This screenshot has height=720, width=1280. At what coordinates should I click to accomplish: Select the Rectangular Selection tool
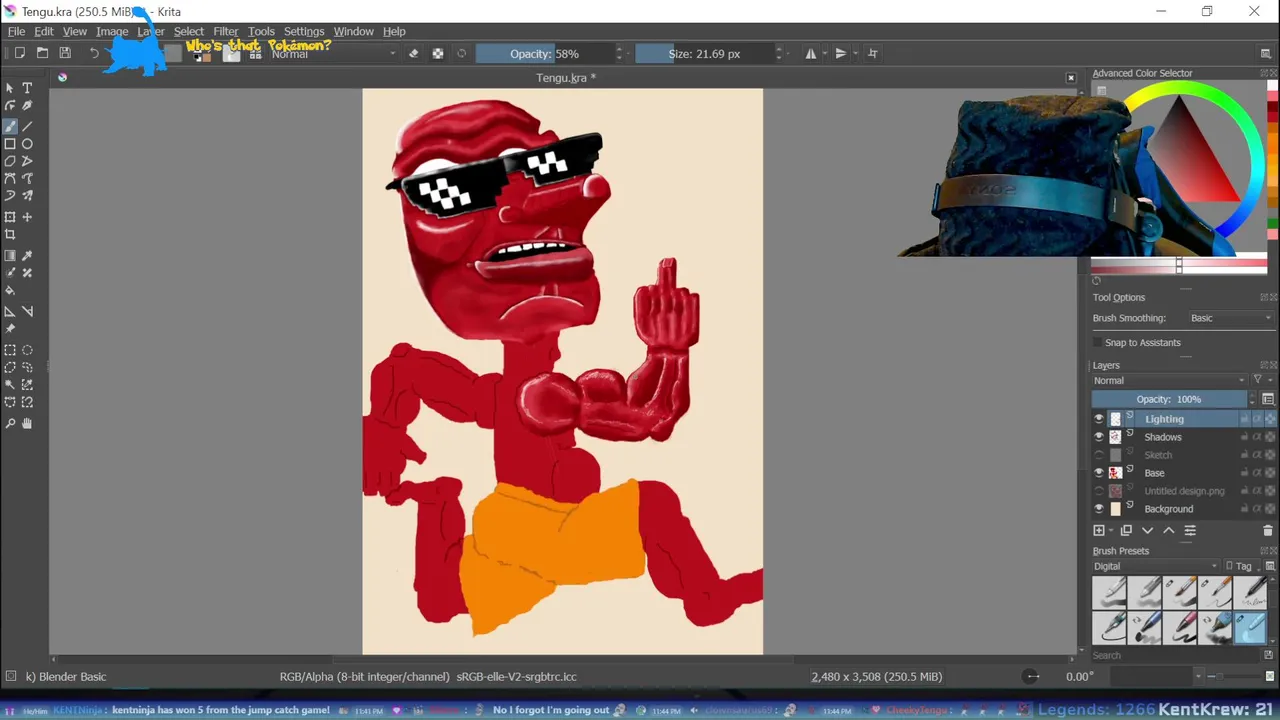click(x=10, y=350)
